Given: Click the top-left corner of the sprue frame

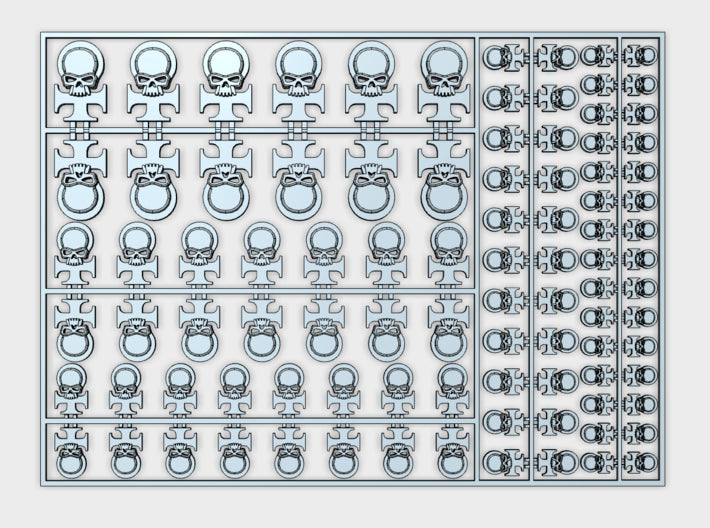Looking at the screenshot, I should click(42, 34).
